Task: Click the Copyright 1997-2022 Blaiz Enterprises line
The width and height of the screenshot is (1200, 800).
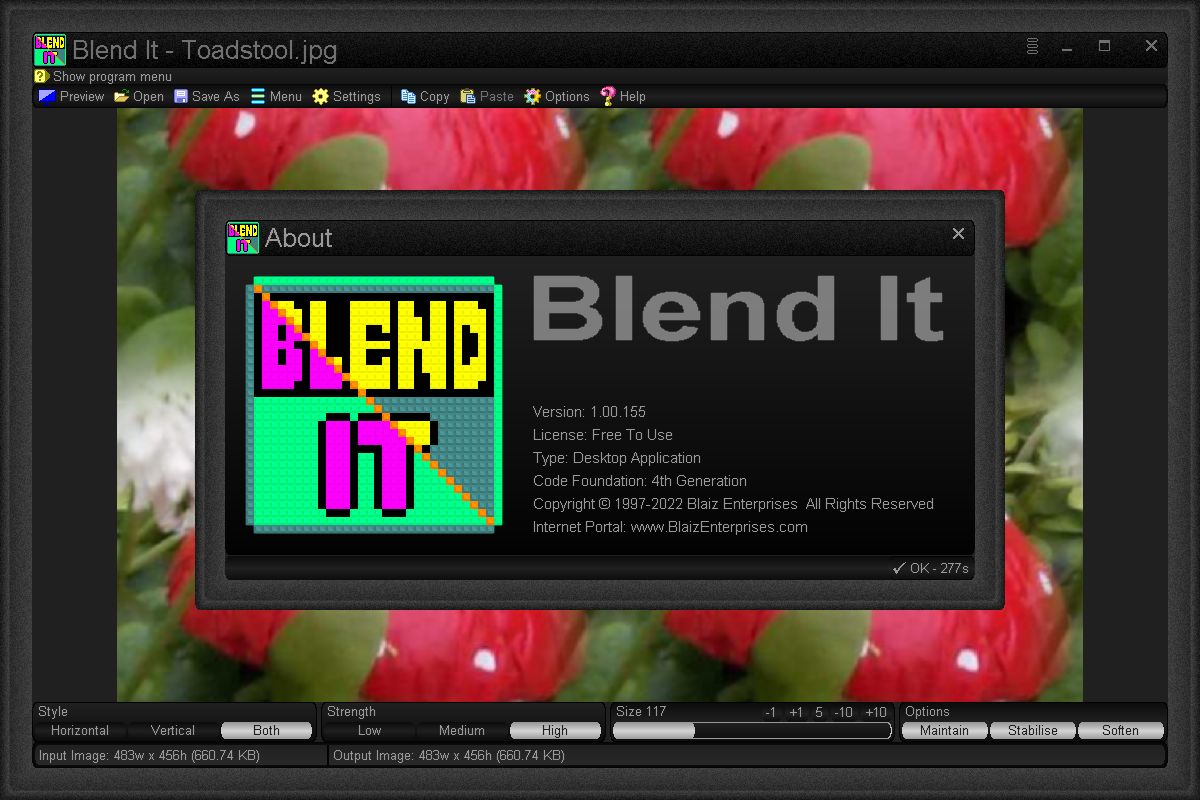Action: click(x=733, y=504)
